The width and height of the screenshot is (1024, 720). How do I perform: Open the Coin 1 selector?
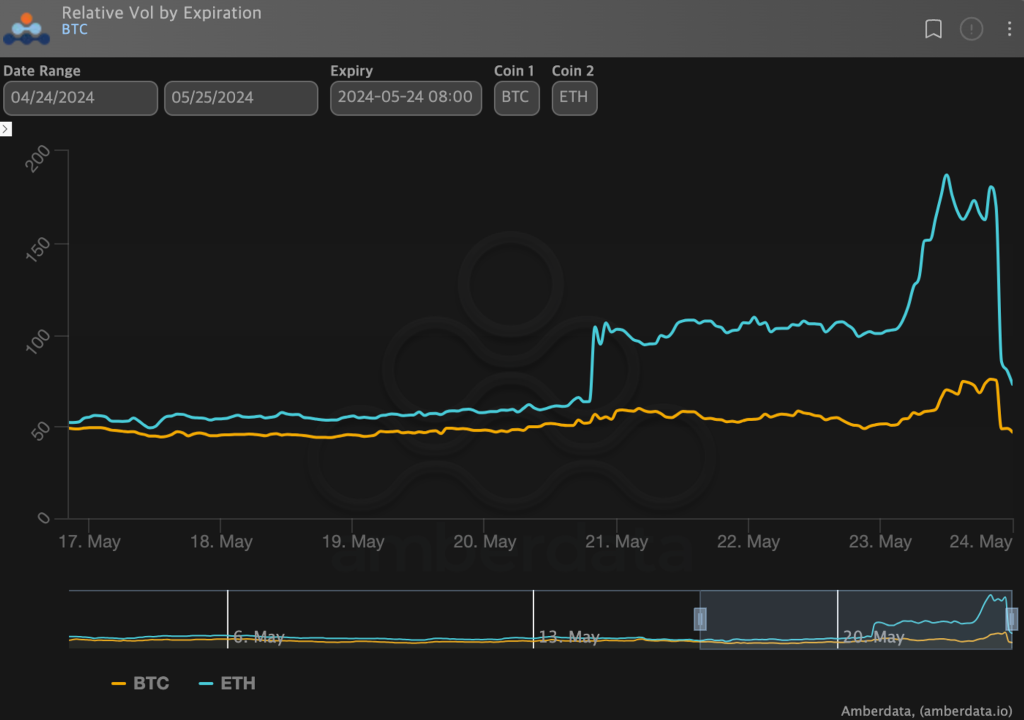pos(517,98)
